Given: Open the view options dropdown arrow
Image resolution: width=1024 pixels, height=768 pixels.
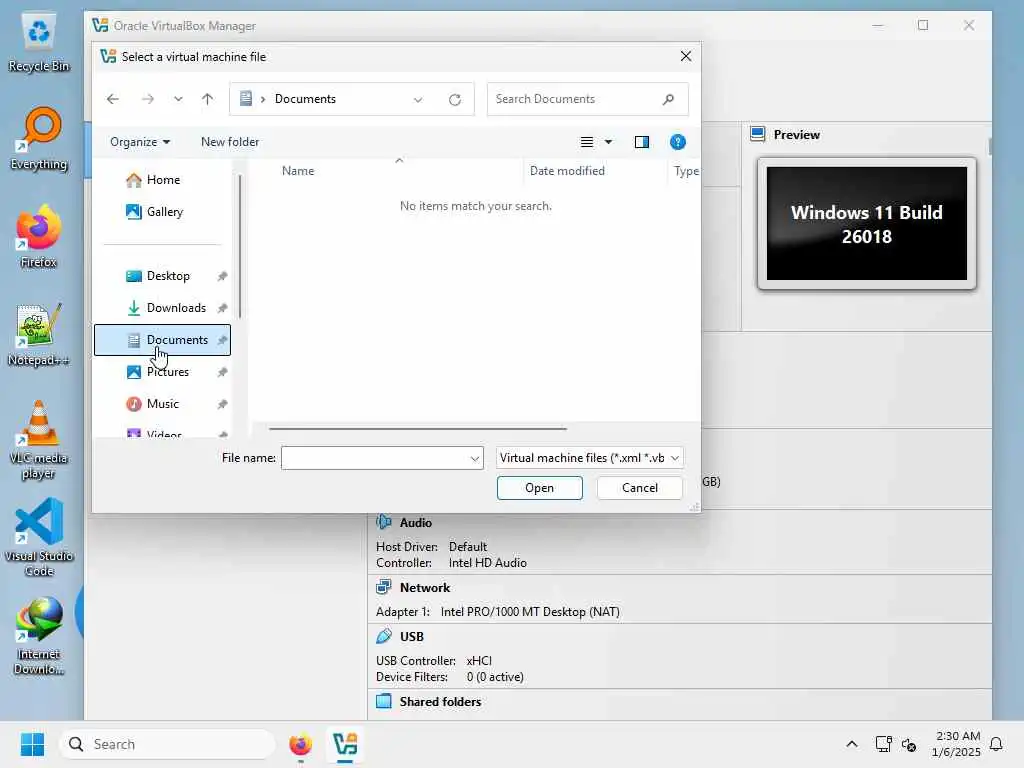Looking at the screenshot, I should coord(608,142).
